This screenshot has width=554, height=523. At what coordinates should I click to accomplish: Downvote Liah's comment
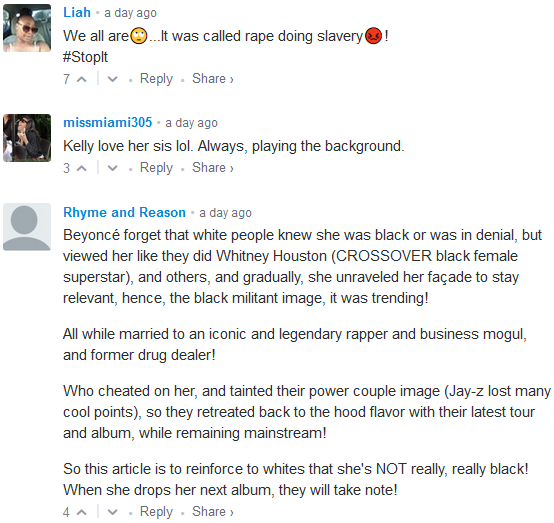(x=112, y=79)
